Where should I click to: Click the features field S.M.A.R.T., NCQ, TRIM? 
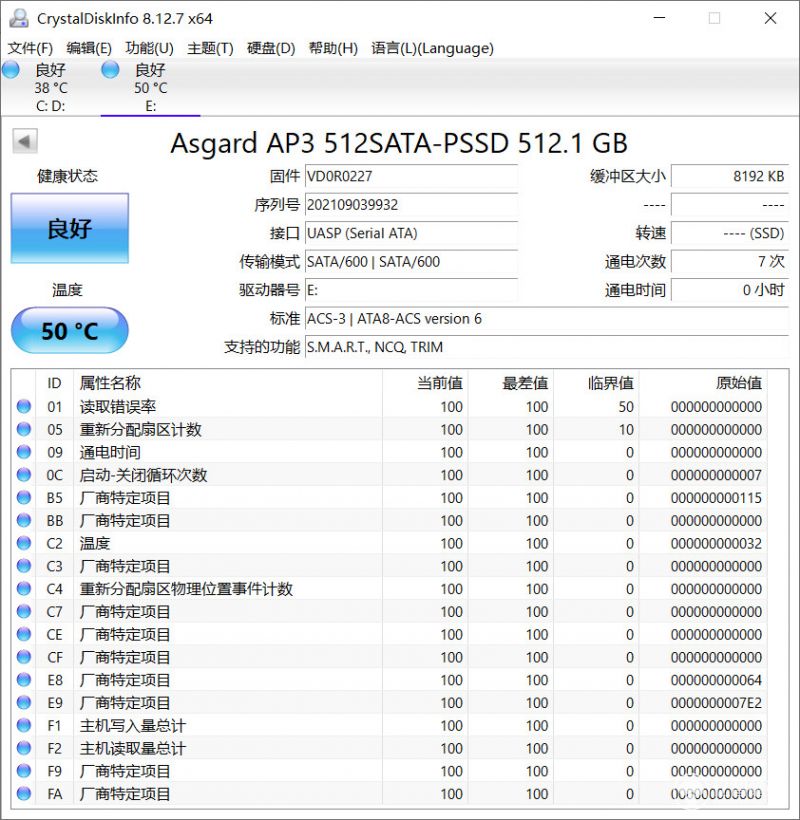pos(546,347)
